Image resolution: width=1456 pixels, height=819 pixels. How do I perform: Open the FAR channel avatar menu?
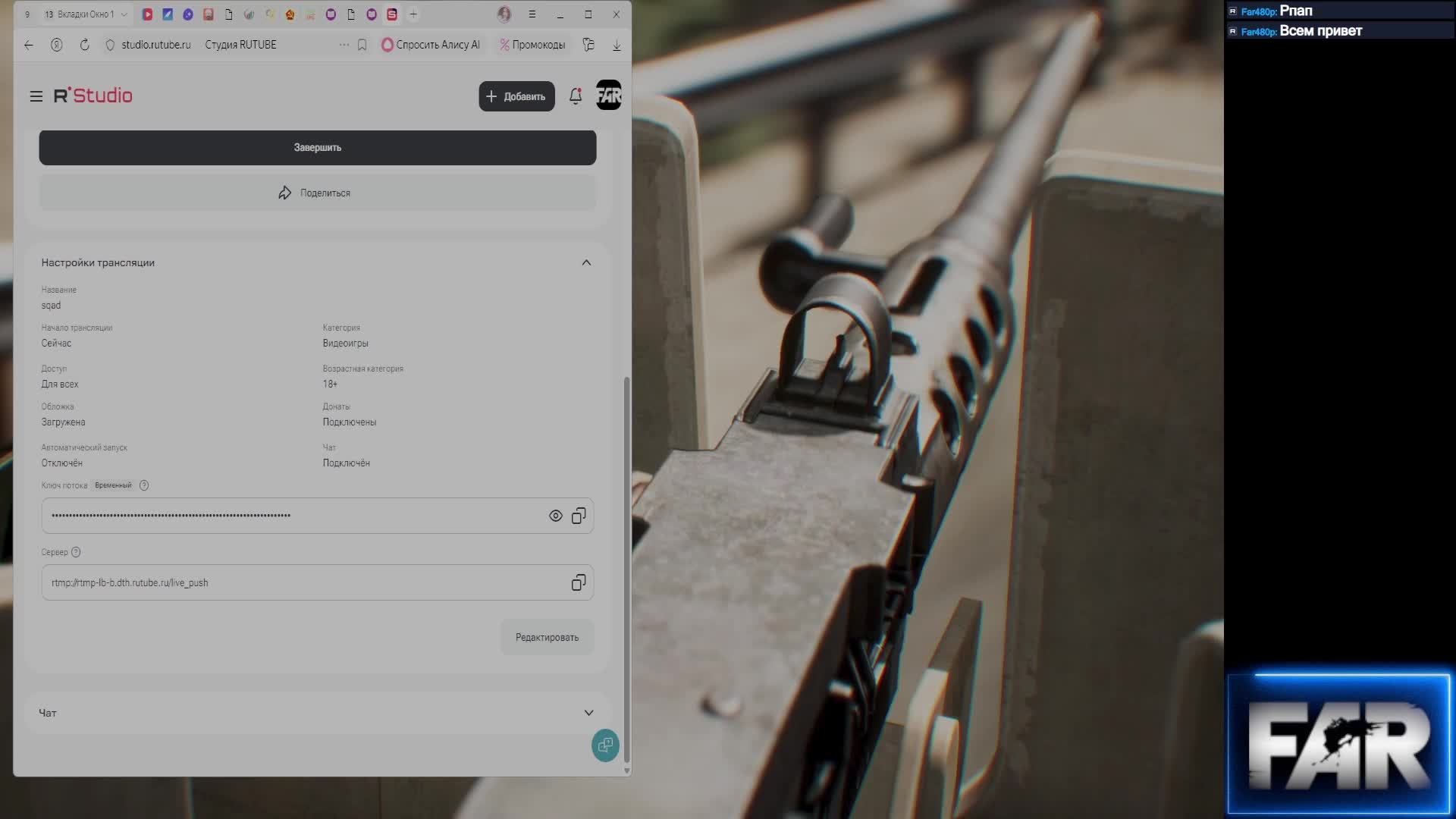pyautogui.click(x=608, y=96)
